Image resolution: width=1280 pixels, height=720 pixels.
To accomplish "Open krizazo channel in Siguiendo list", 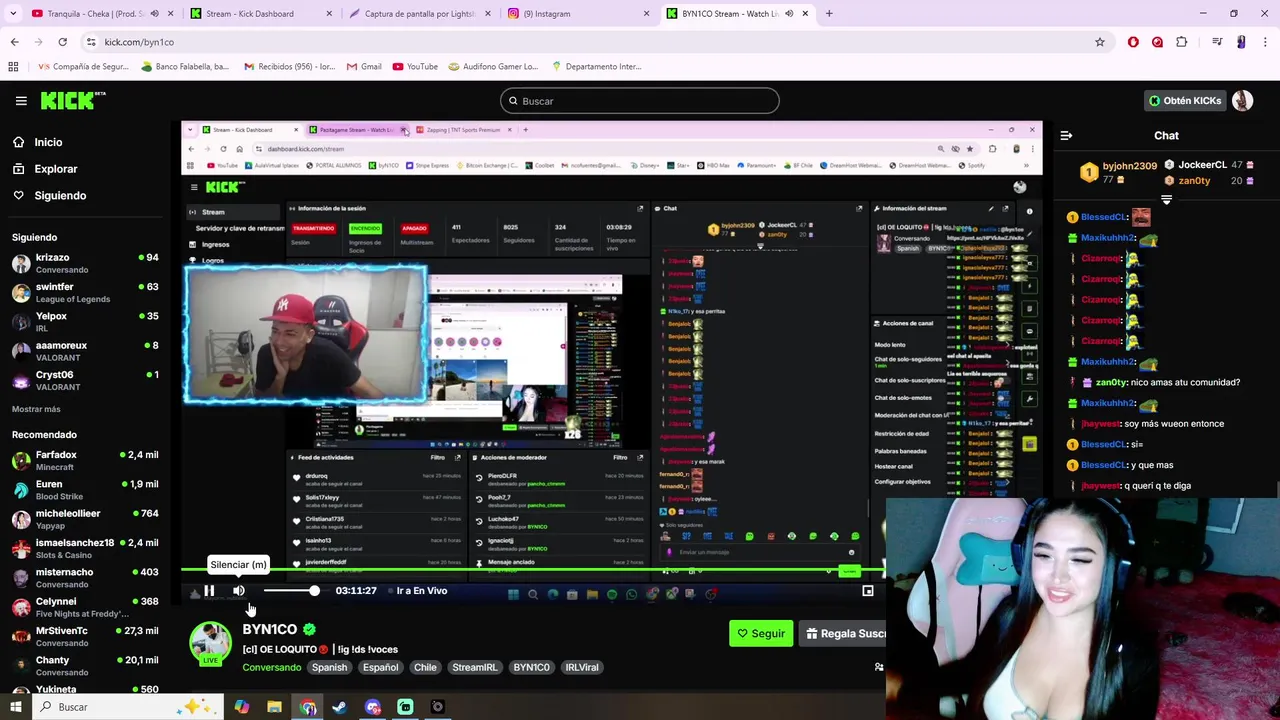I will 85,264.
